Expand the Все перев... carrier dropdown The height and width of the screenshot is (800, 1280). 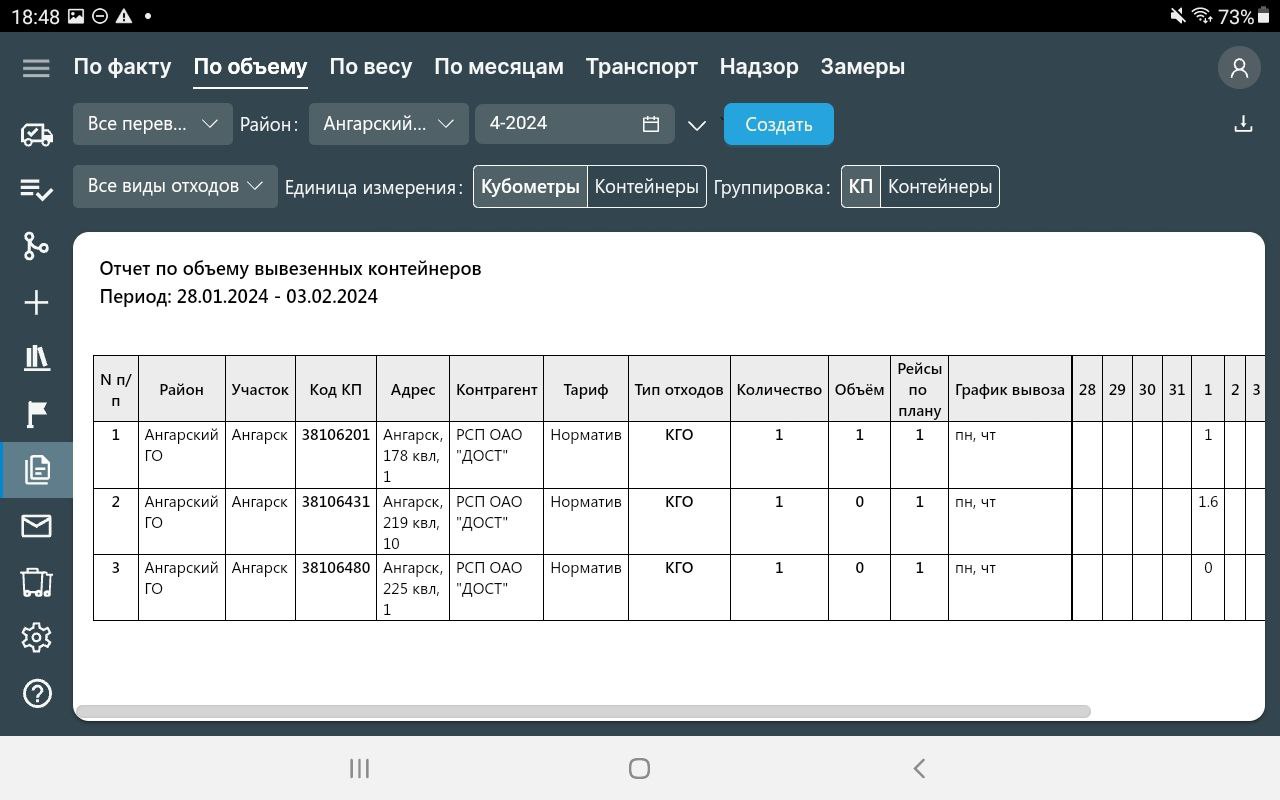[152, 124]
